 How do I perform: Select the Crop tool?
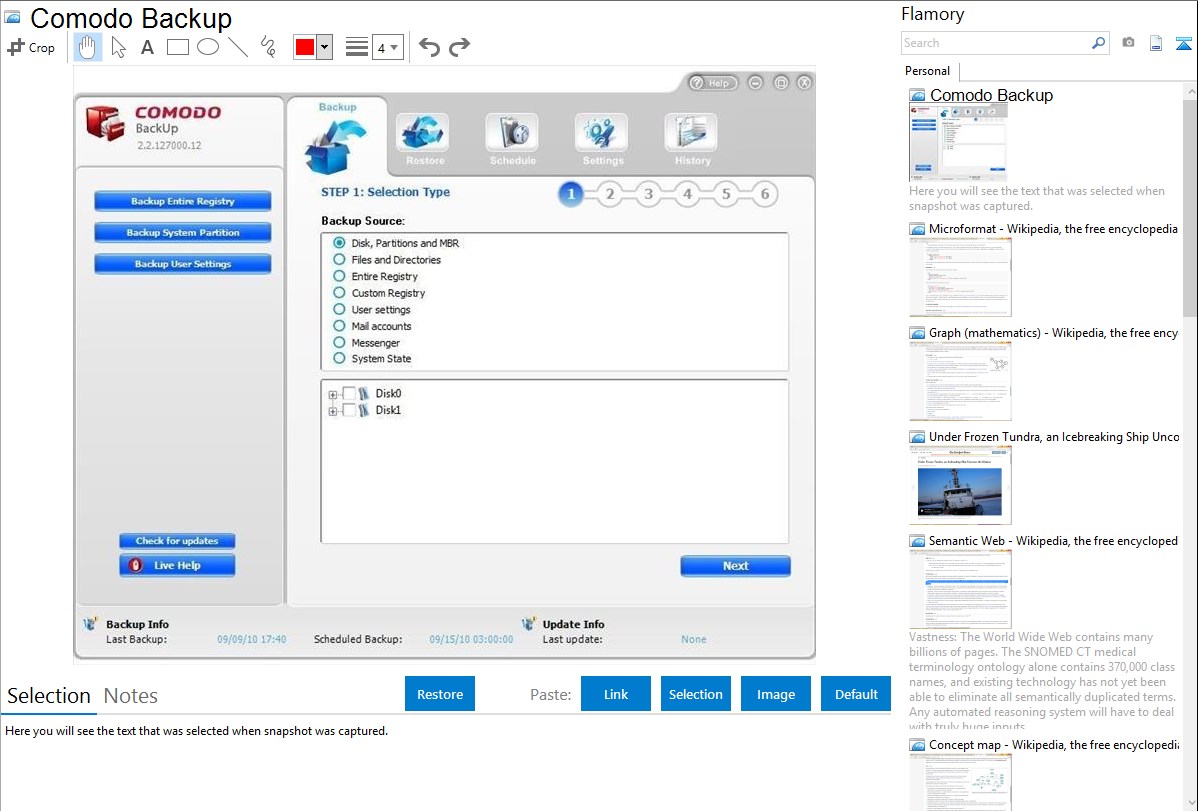coord(31,47)
